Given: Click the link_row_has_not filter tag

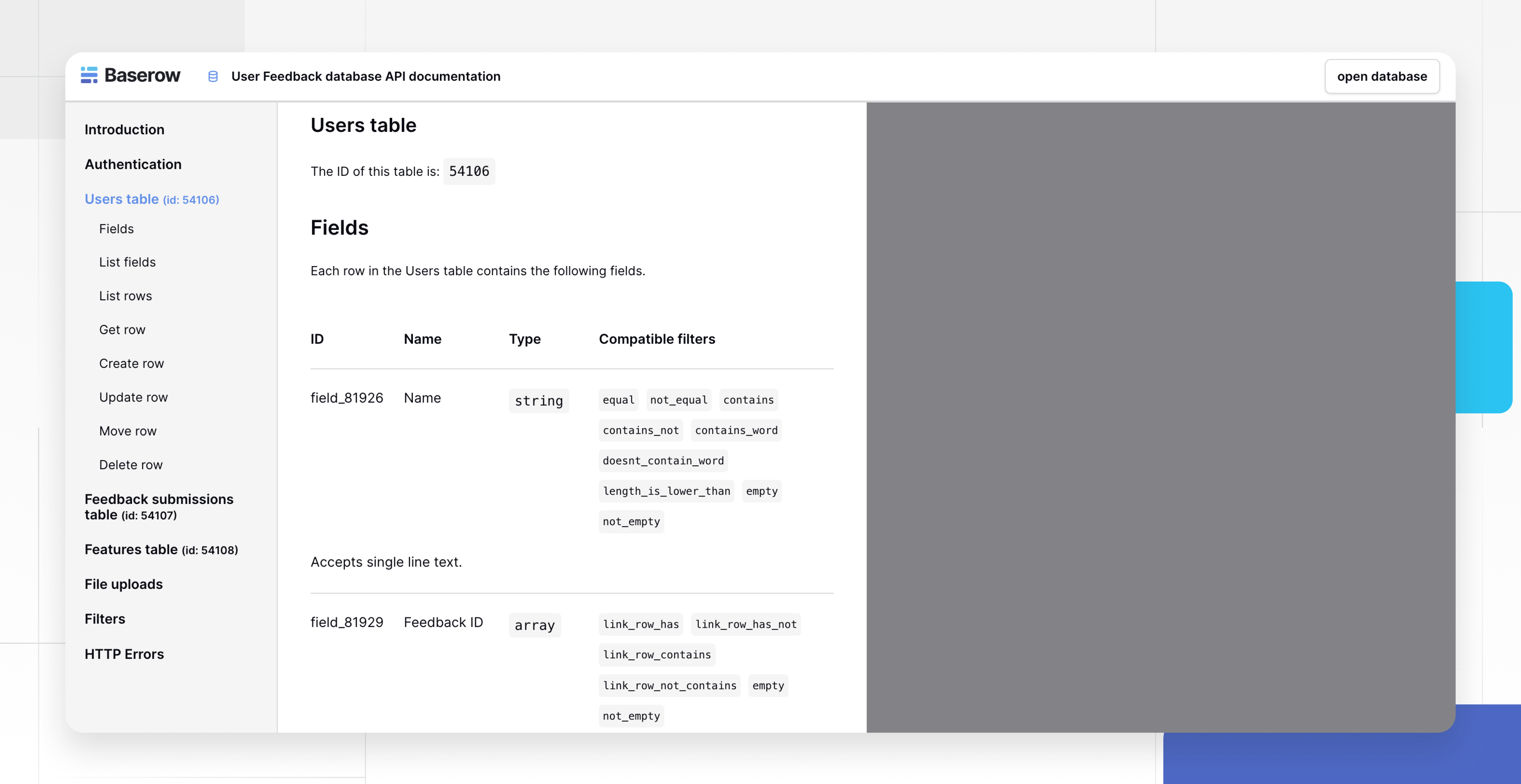Looking at the screenshot, I should (746, 624).
